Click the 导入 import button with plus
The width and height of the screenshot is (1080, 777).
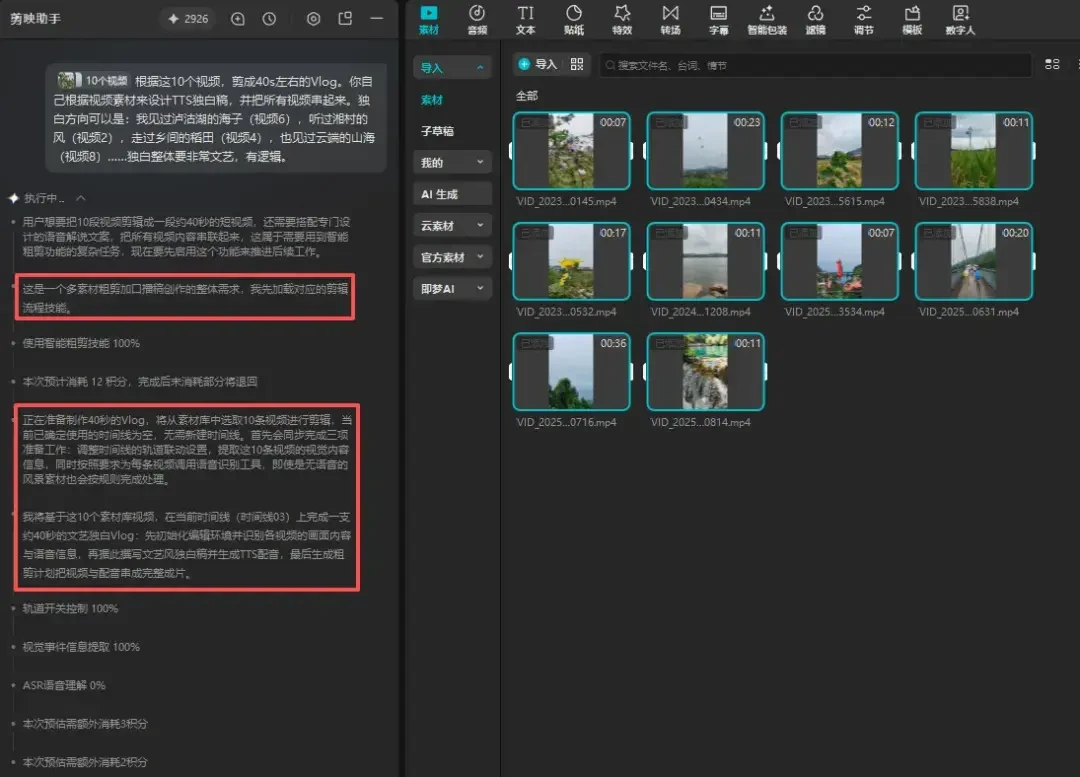pos(538,64)
